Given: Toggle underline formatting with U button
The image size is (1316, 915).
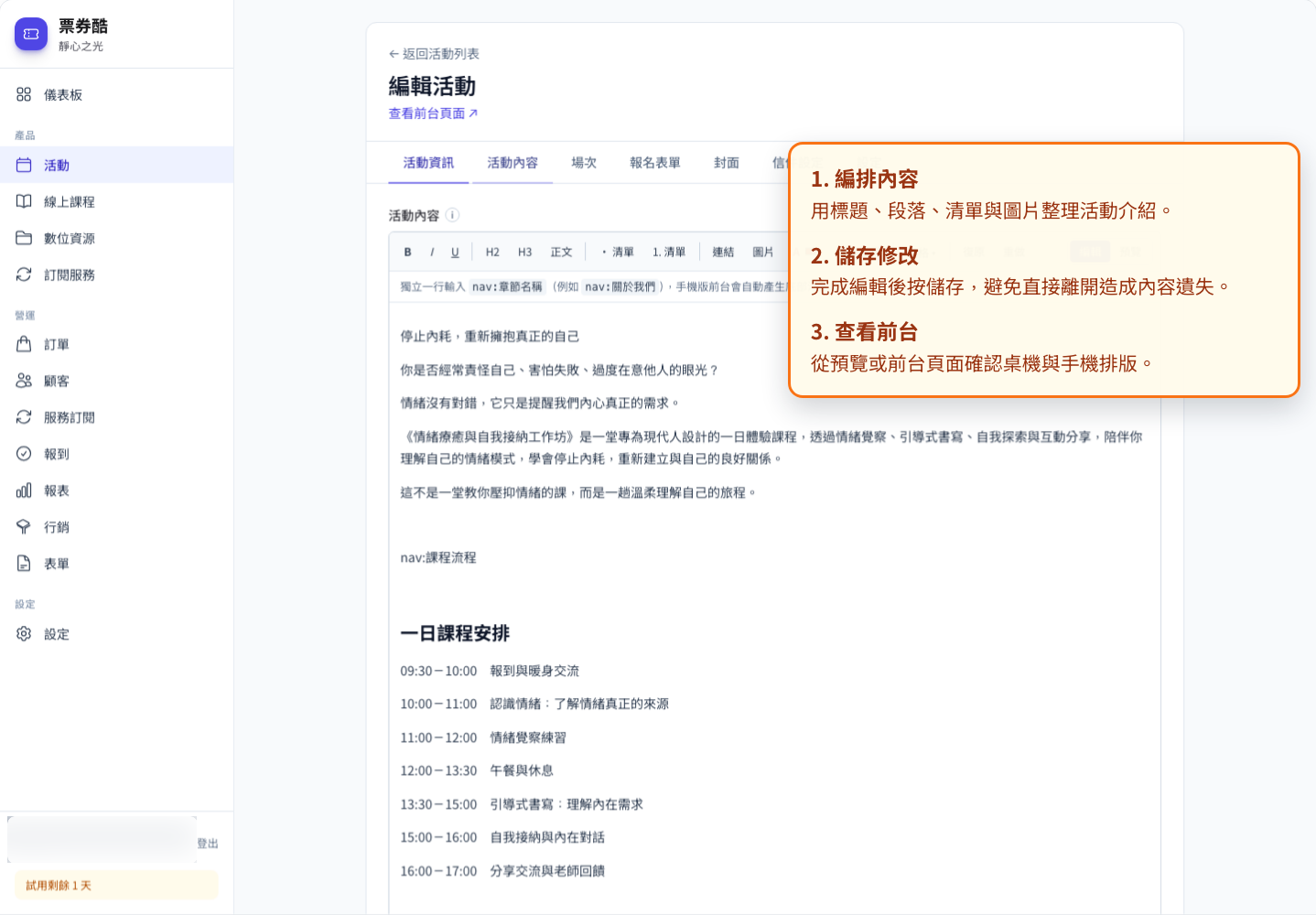Looking at the screenshot, I should 455,252.
